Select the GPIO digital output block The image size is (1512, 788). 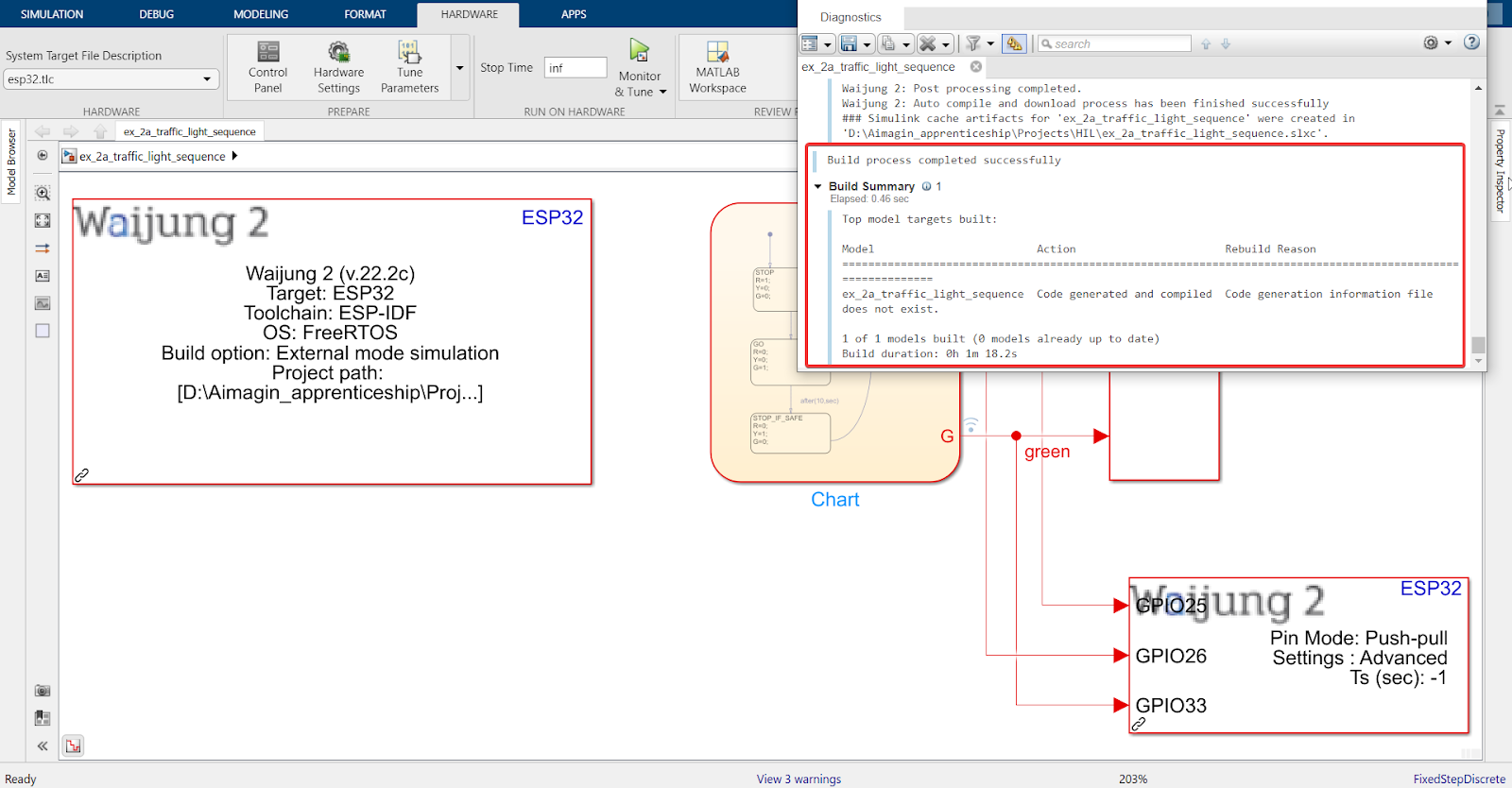pyautogui.click(x=1298, y=656)
